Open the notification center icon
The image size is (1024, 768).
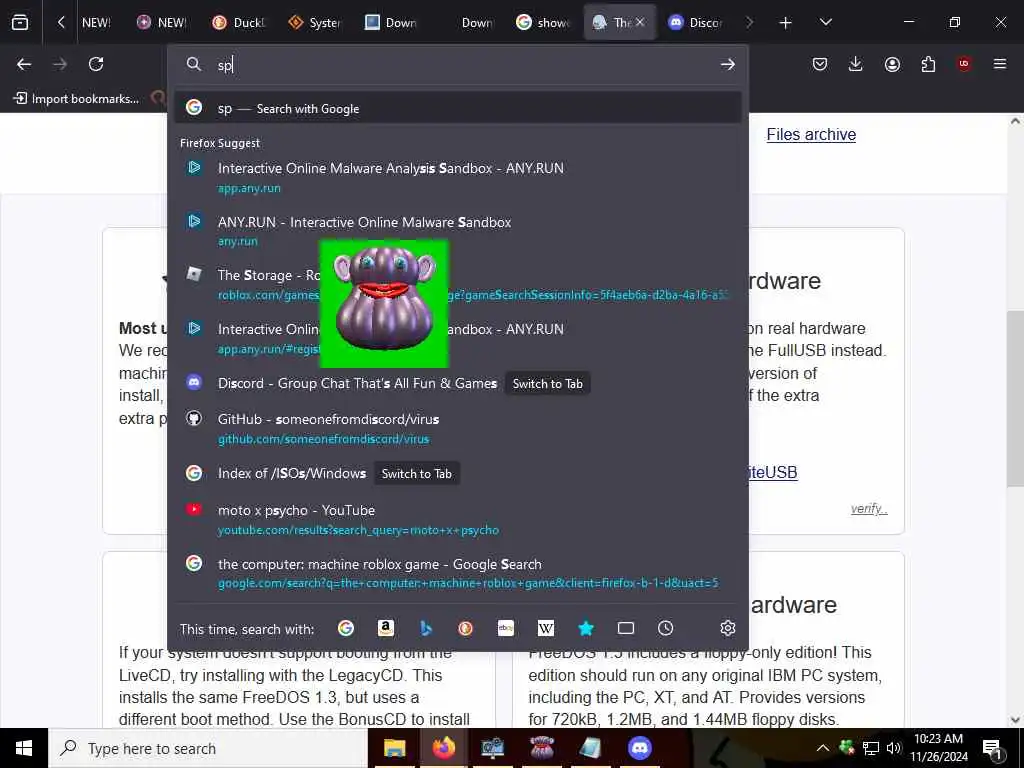(994, 749)
